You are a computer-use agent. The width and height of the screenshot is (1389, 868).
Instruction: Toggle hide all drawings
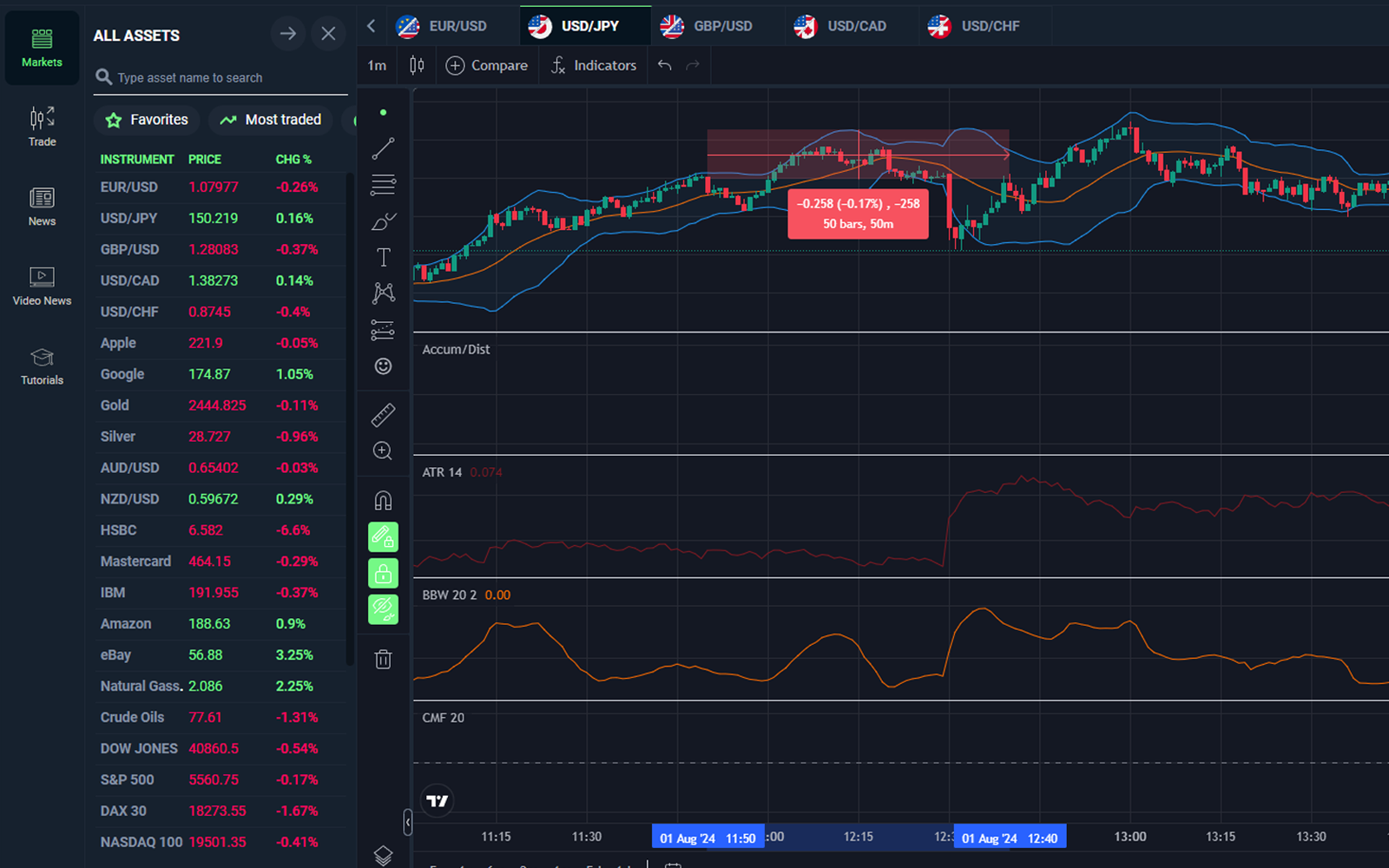pos(383,609)
